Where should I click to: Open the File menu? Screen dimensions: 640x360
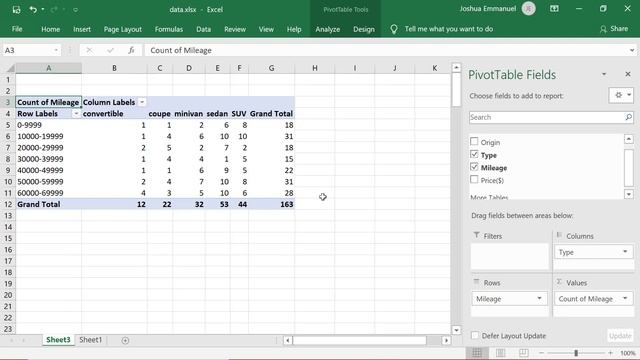17,29
